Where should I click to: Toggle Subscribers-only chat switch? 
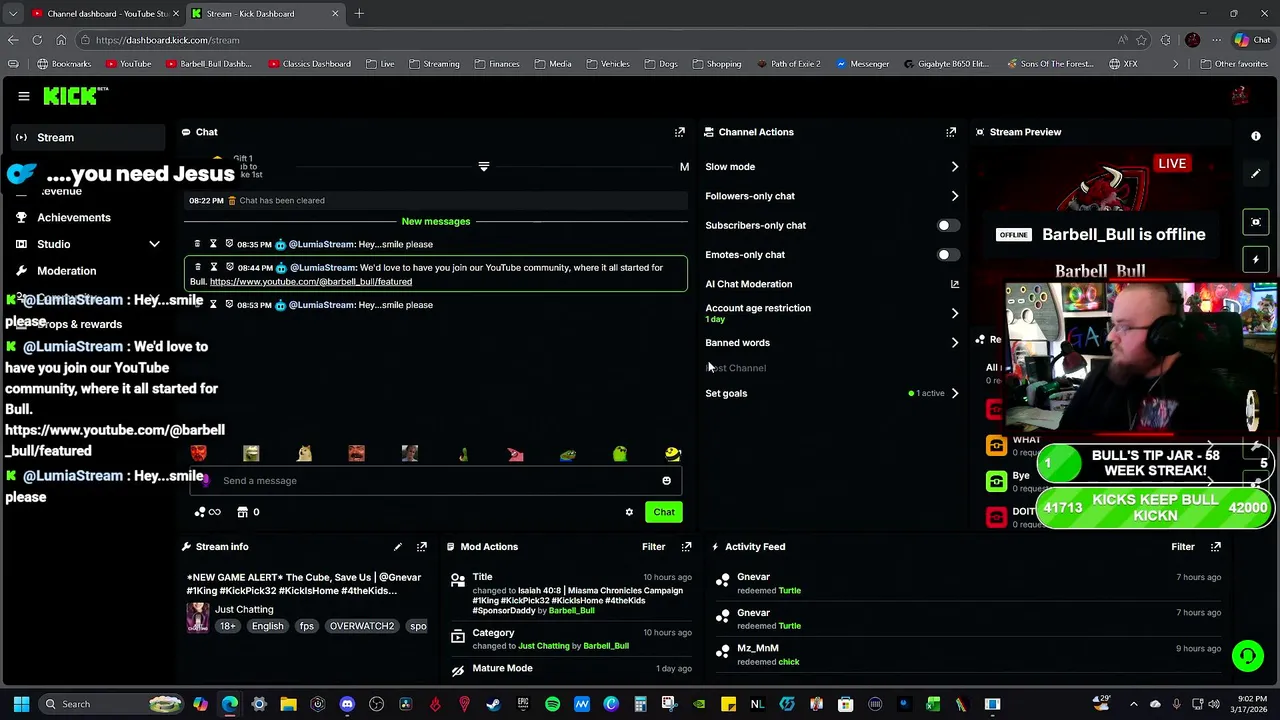[947, 226]
